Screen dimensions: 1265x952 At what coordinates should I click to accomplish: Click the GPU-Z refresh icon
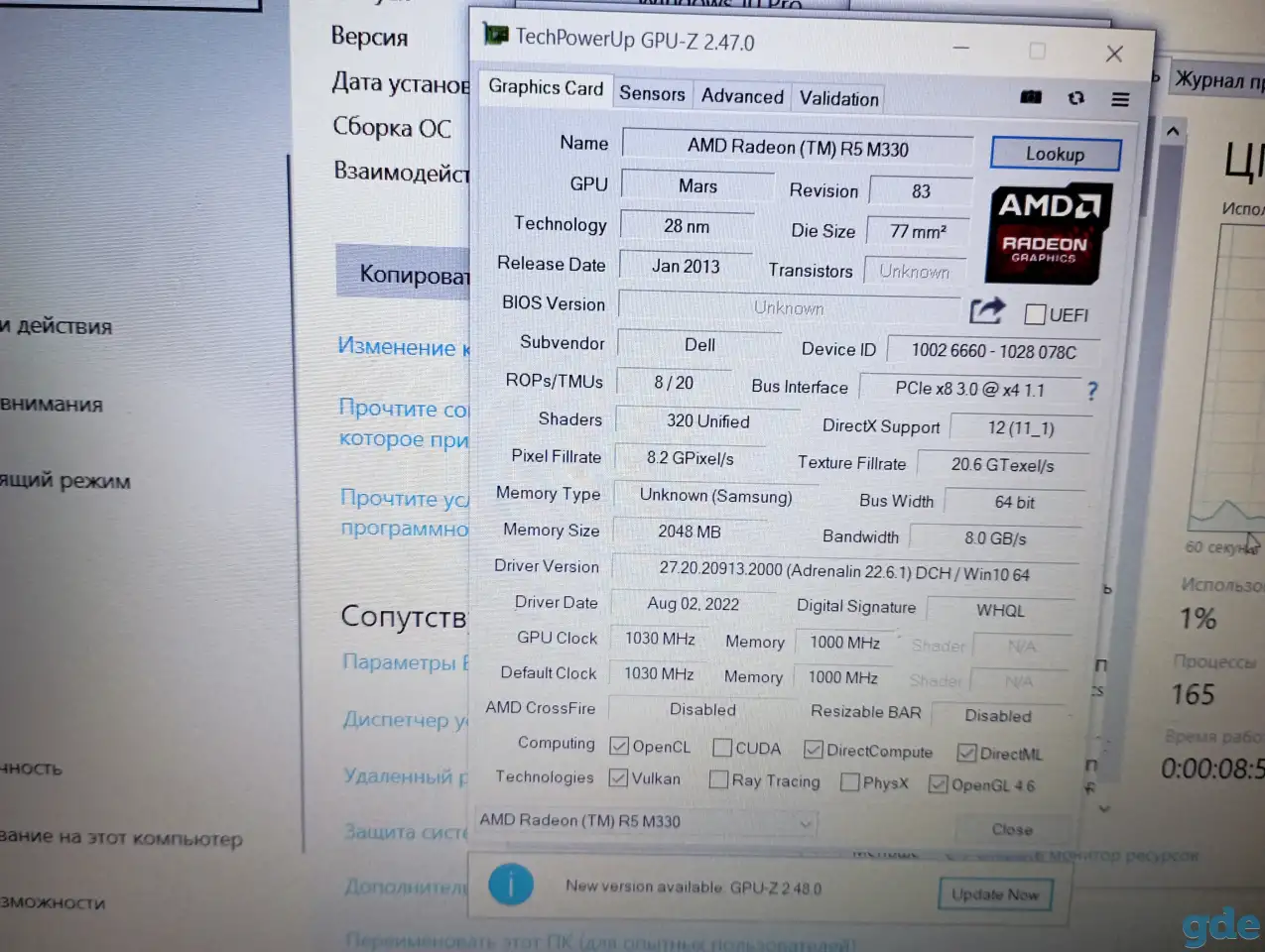pyautogui.click(x=1075, y=97)
